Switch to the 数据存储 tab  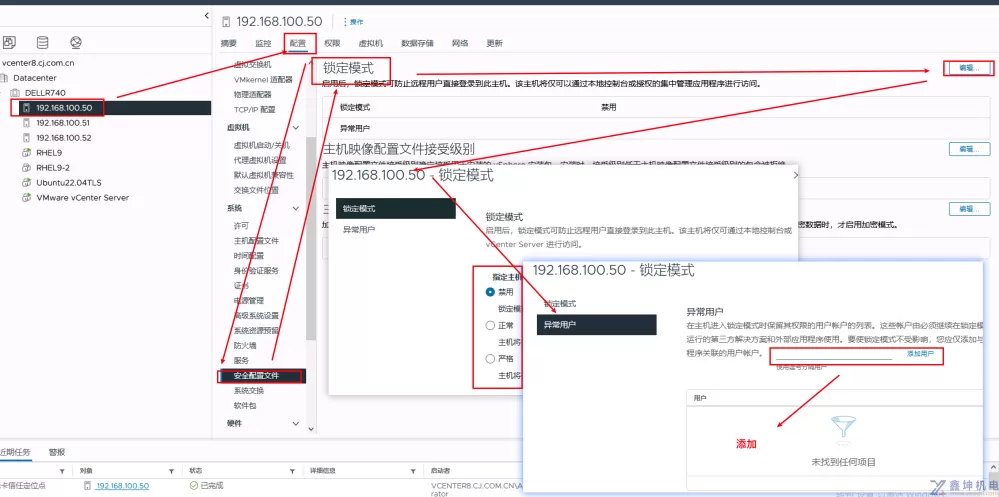(417, 43)
